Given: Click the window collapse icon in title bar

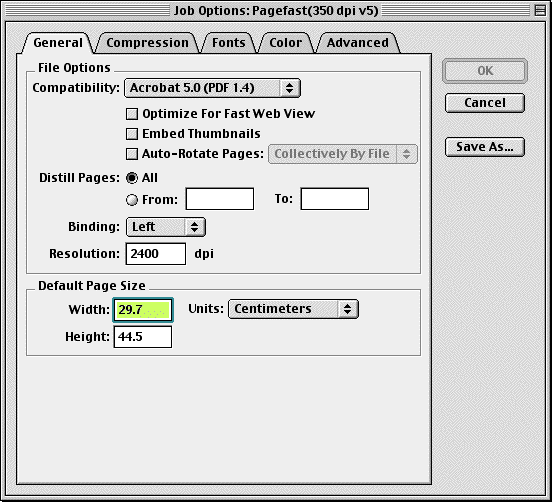Looking at the screenshot, I should coord(540,10).
